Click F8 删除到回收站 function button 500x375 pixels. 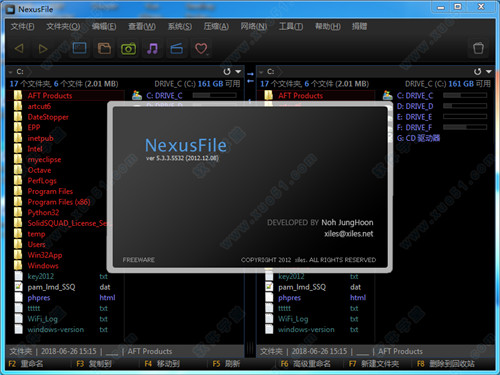[x=446, y=364]
